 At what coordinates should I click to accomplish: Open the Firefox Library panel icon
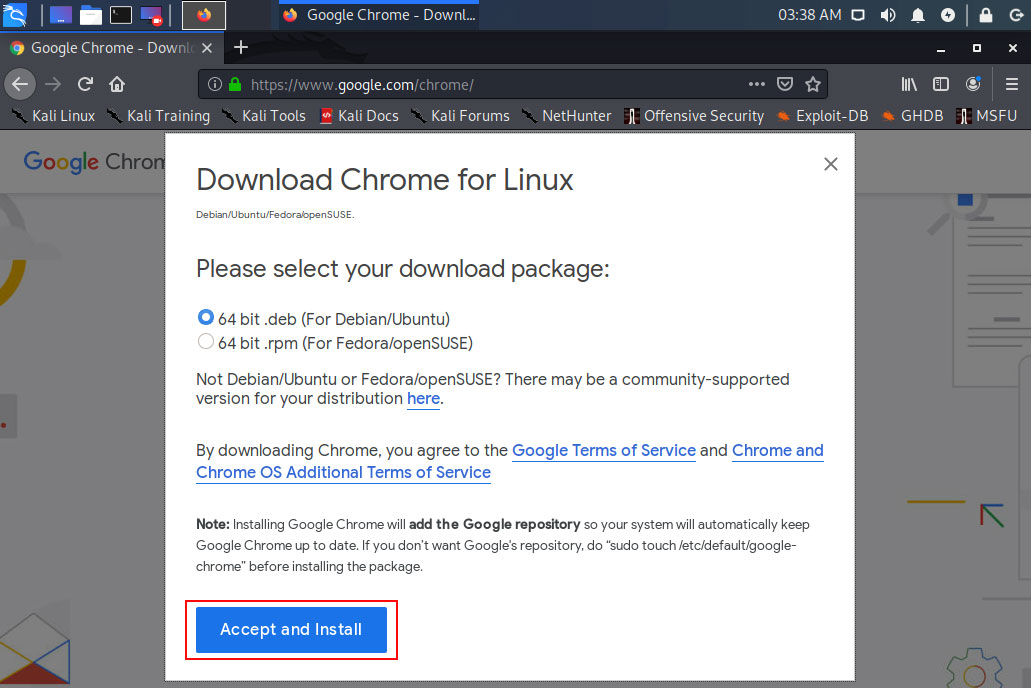(x=910, y=84)
